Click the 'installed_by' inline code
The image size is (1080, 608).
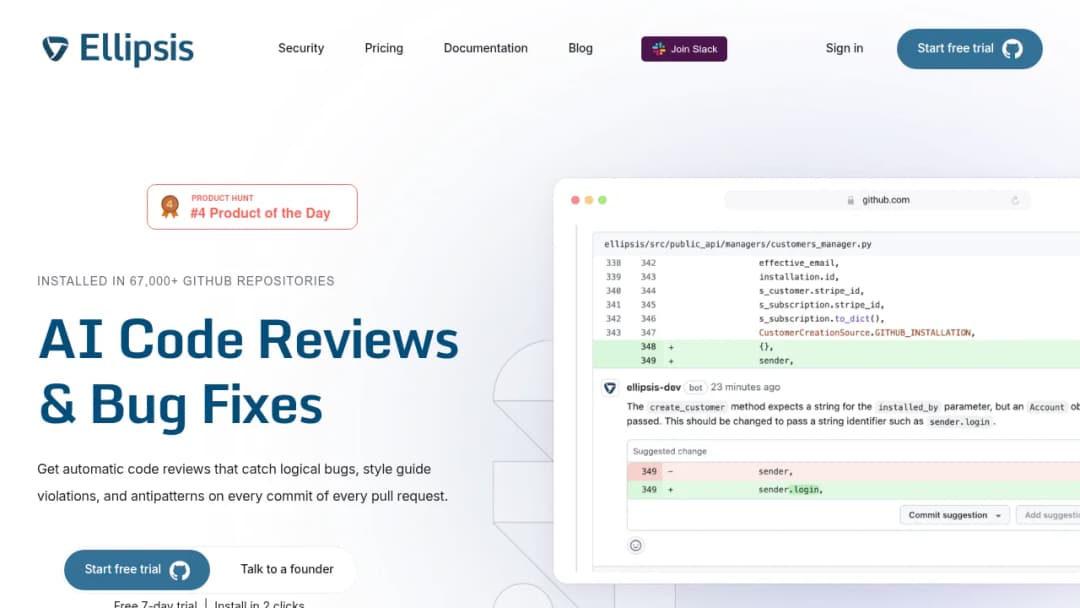908,408
